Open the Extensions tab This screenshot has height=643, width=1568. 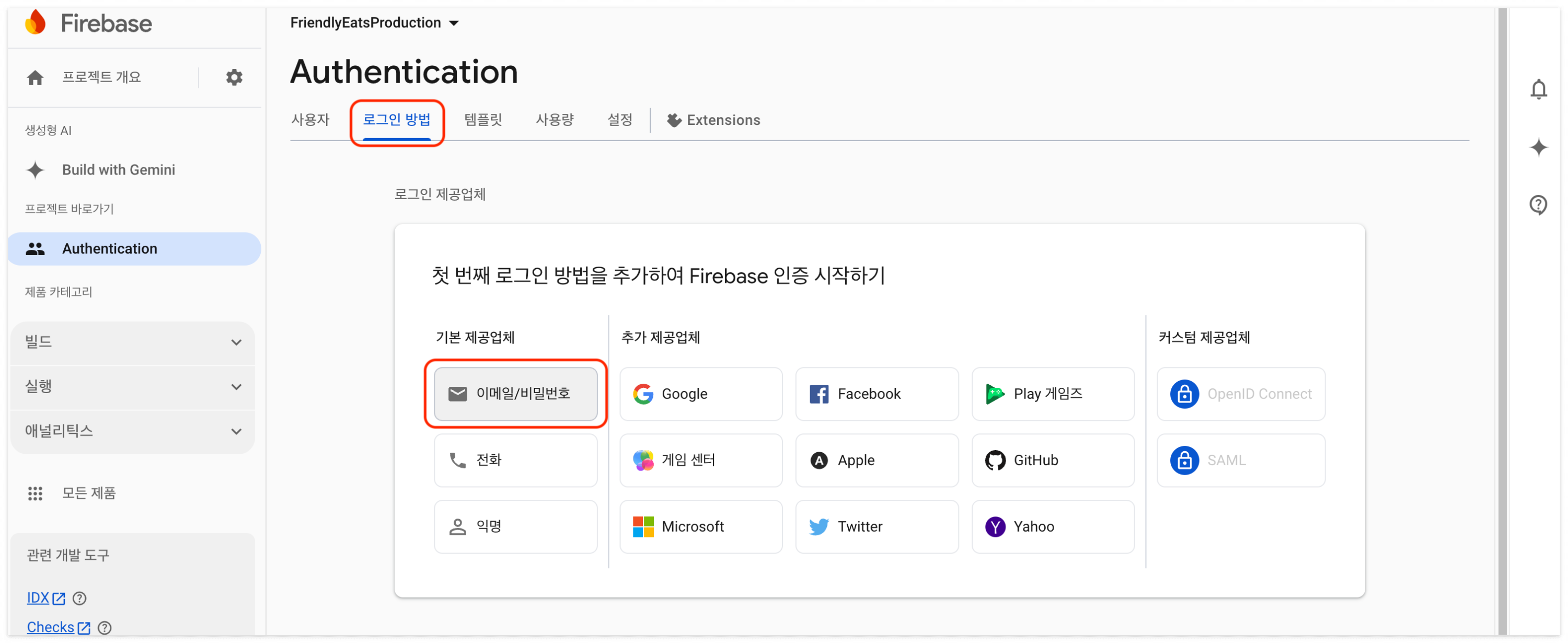tap(713, 120)
